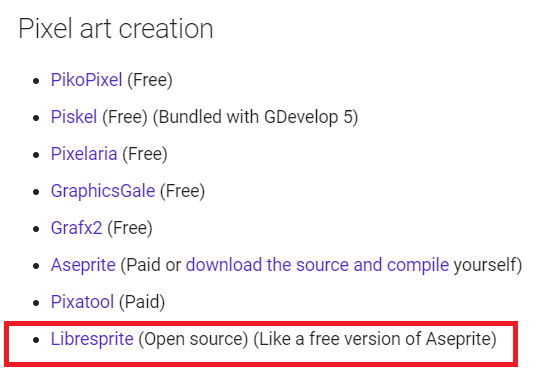Open the PikoPixel link

tap(87, 79)
